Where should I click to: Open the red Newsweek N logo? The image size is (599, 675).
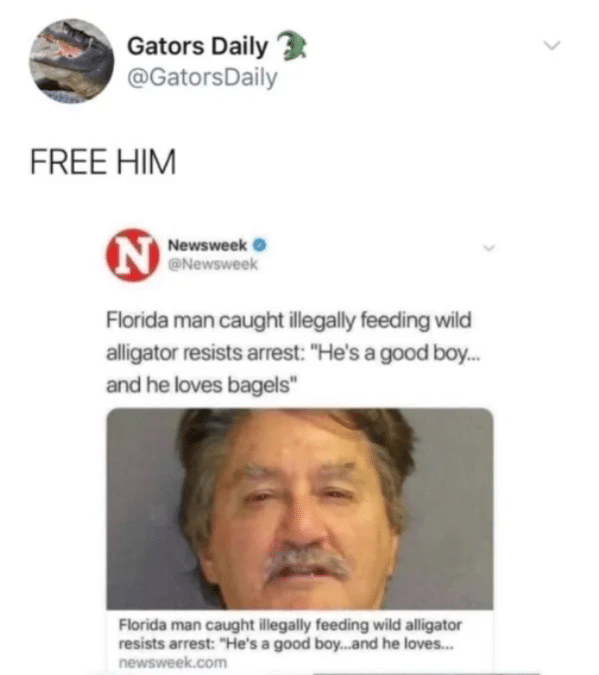tap(133, 255)
